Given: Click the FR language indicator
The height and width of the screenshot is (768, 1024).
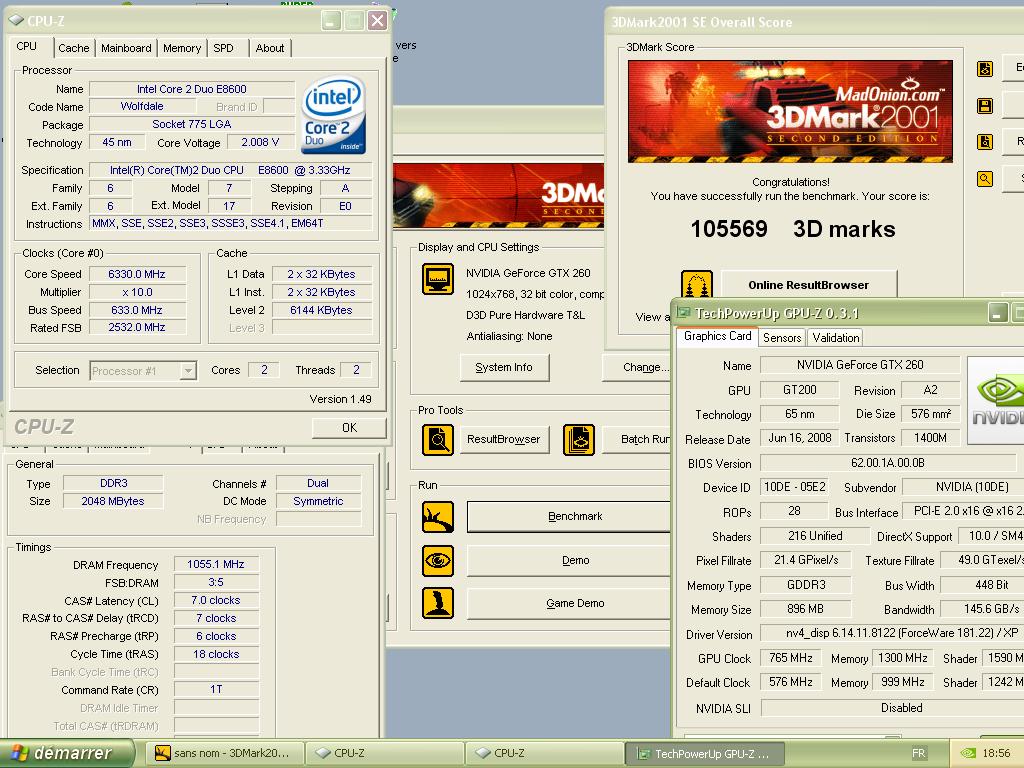Looking at the screenshot, I should tap(918, 754).
